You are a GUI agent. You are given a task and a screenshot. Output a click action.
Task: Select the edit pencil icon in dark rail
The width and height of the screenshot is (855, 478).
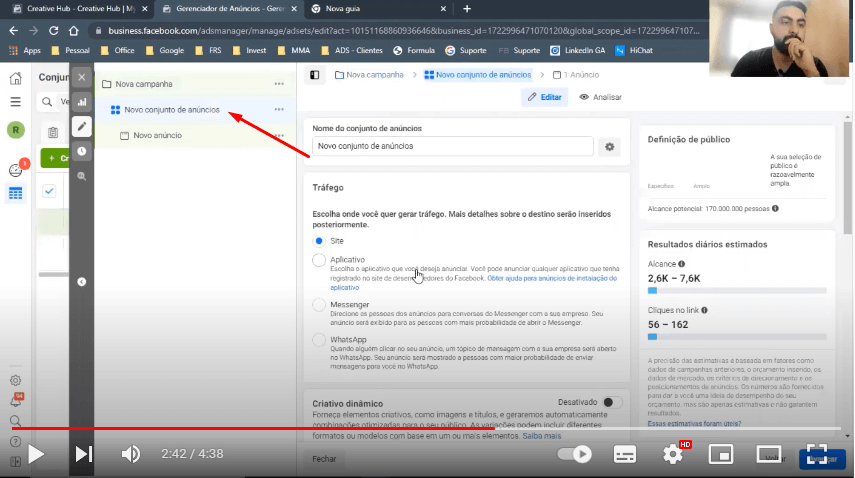pyautogui.click(x=82, y=126)
